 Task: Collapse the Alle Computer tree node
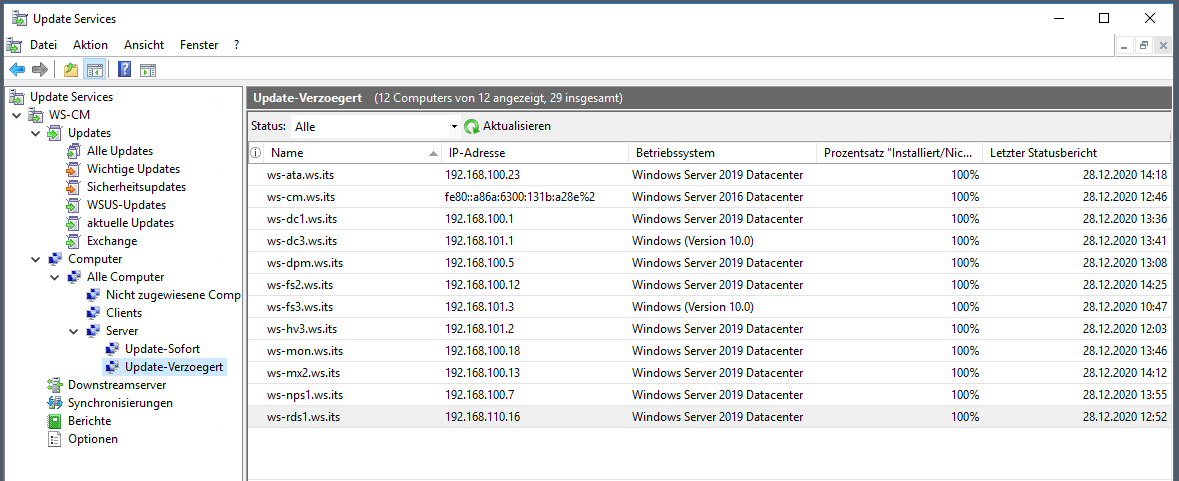tap(55, 277)
